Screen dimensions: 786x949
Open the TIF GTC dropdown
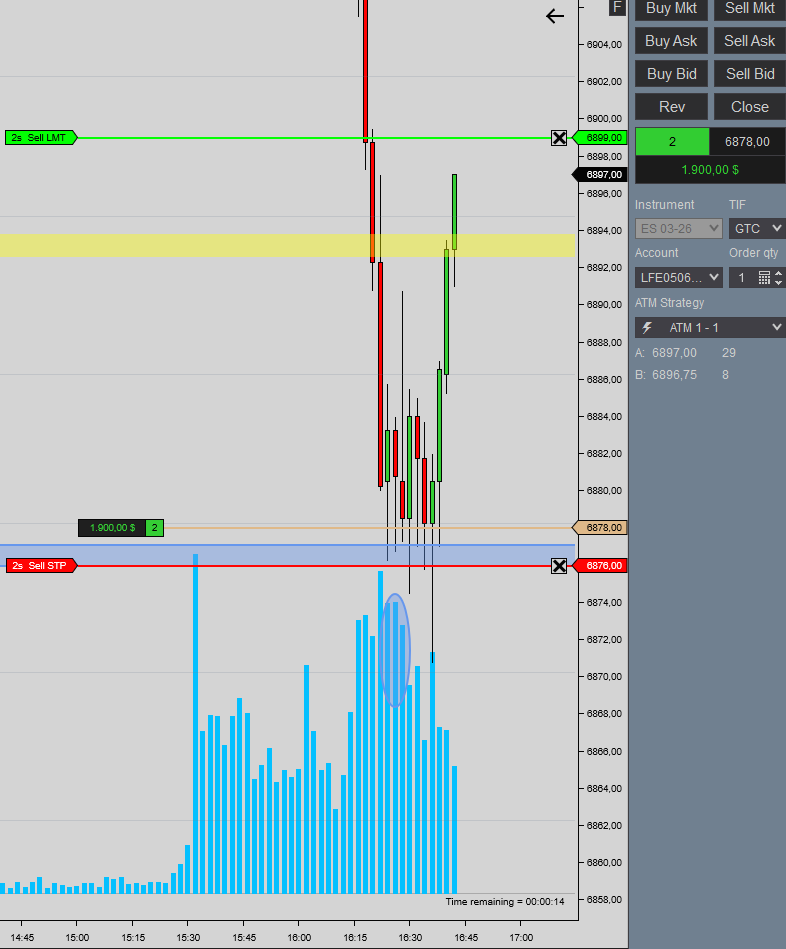click(757, 229)
